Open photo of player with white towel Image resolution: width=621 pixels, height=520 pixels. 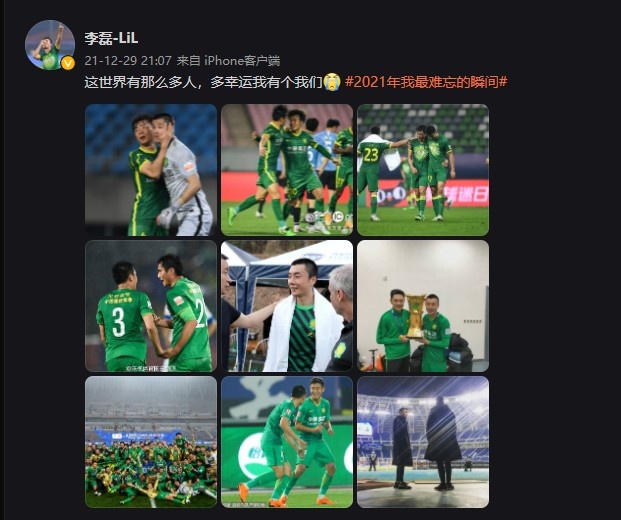[287, 306]
